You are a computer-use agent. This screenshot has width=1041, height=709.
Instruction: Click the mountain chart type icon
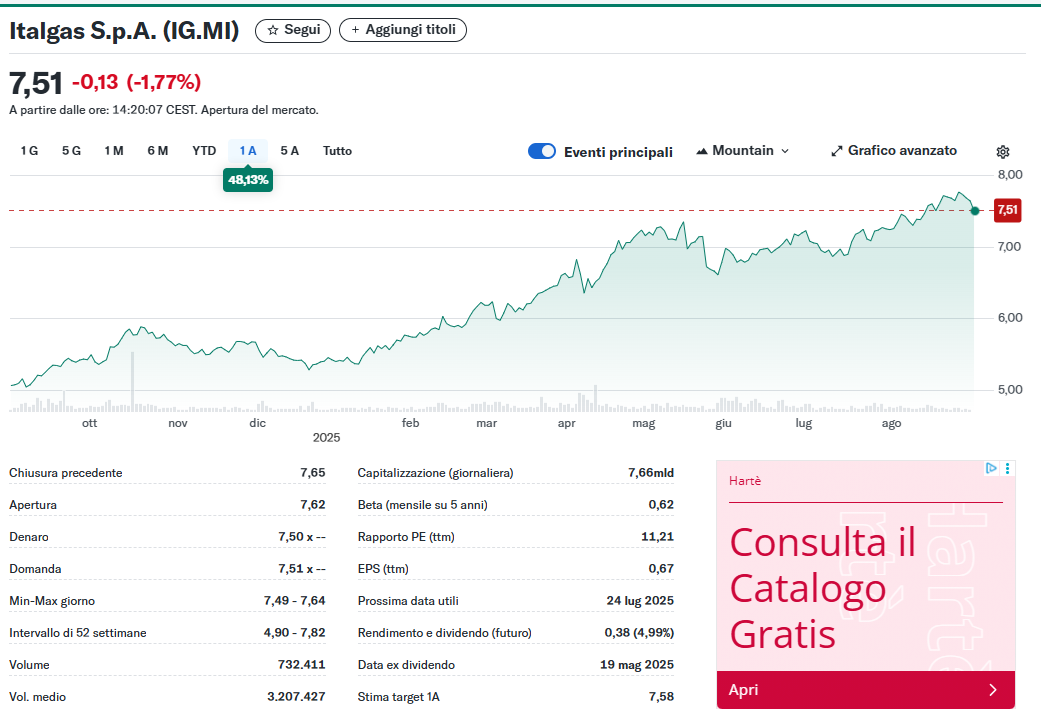pos(702,151)
